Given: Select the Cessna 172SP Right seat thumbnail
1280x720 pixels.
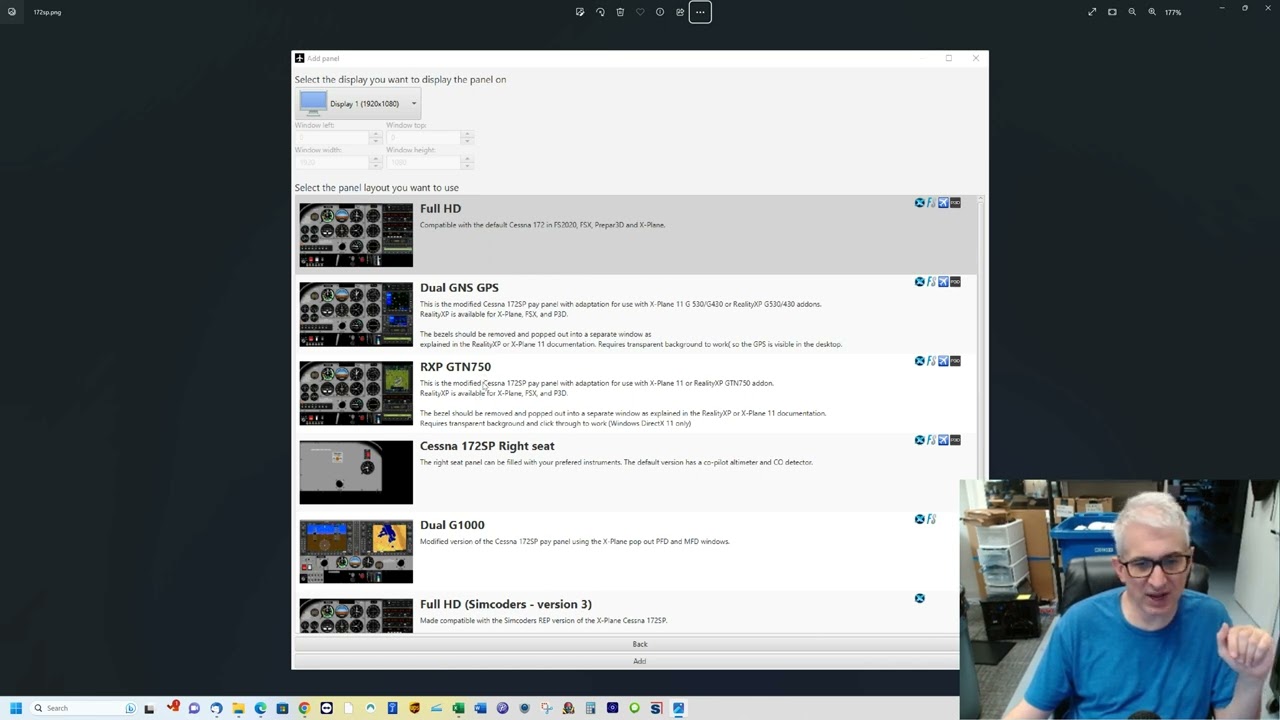Looking at the screenshot, I should point(356,472).
